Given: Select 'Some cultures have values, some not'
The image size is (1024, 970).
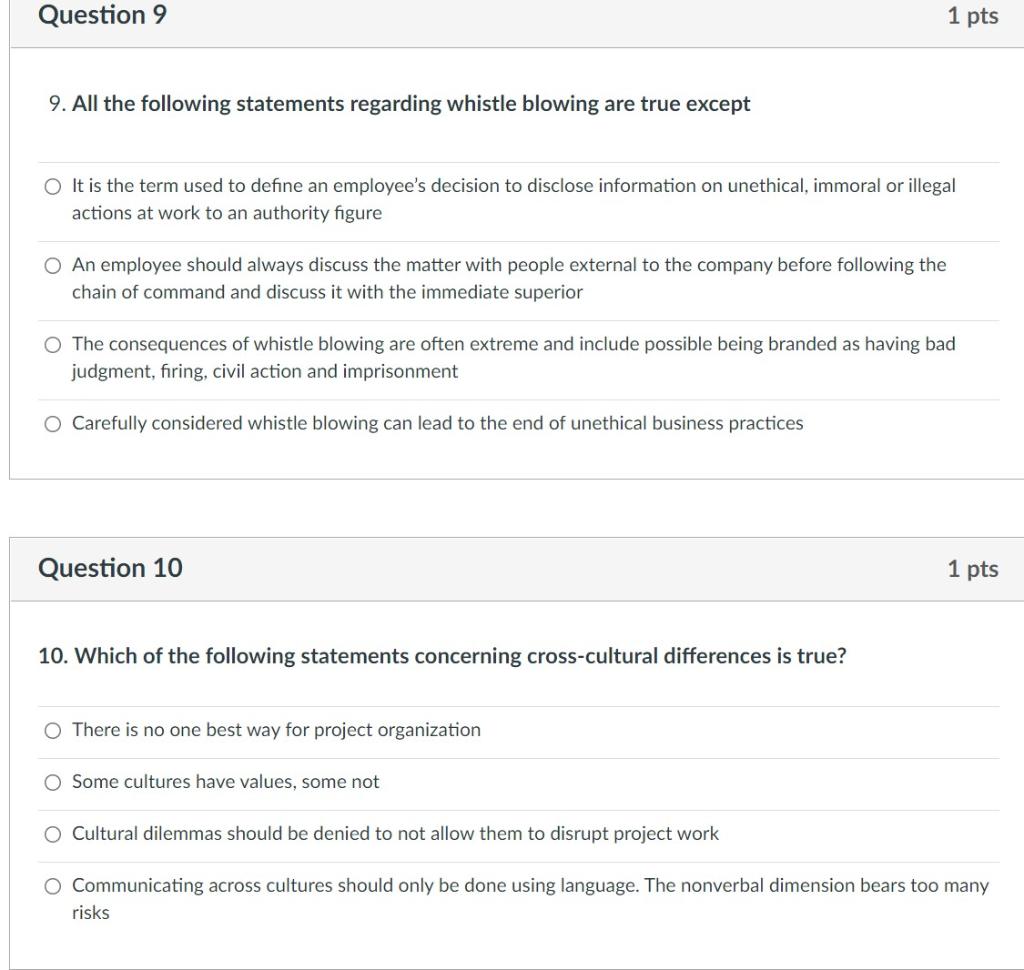Looking at the screenshot, I should tap(51, 783).
